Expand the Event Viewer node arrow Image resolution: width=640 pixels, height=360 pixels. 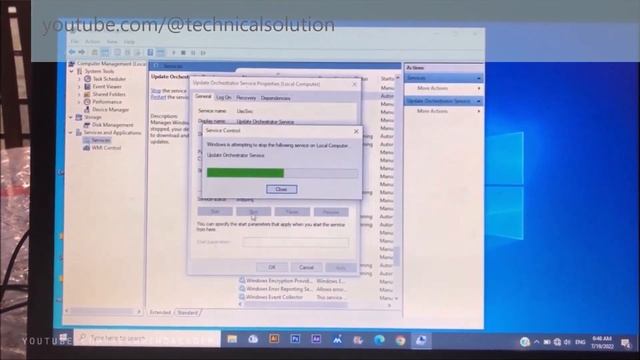point(79,87)
